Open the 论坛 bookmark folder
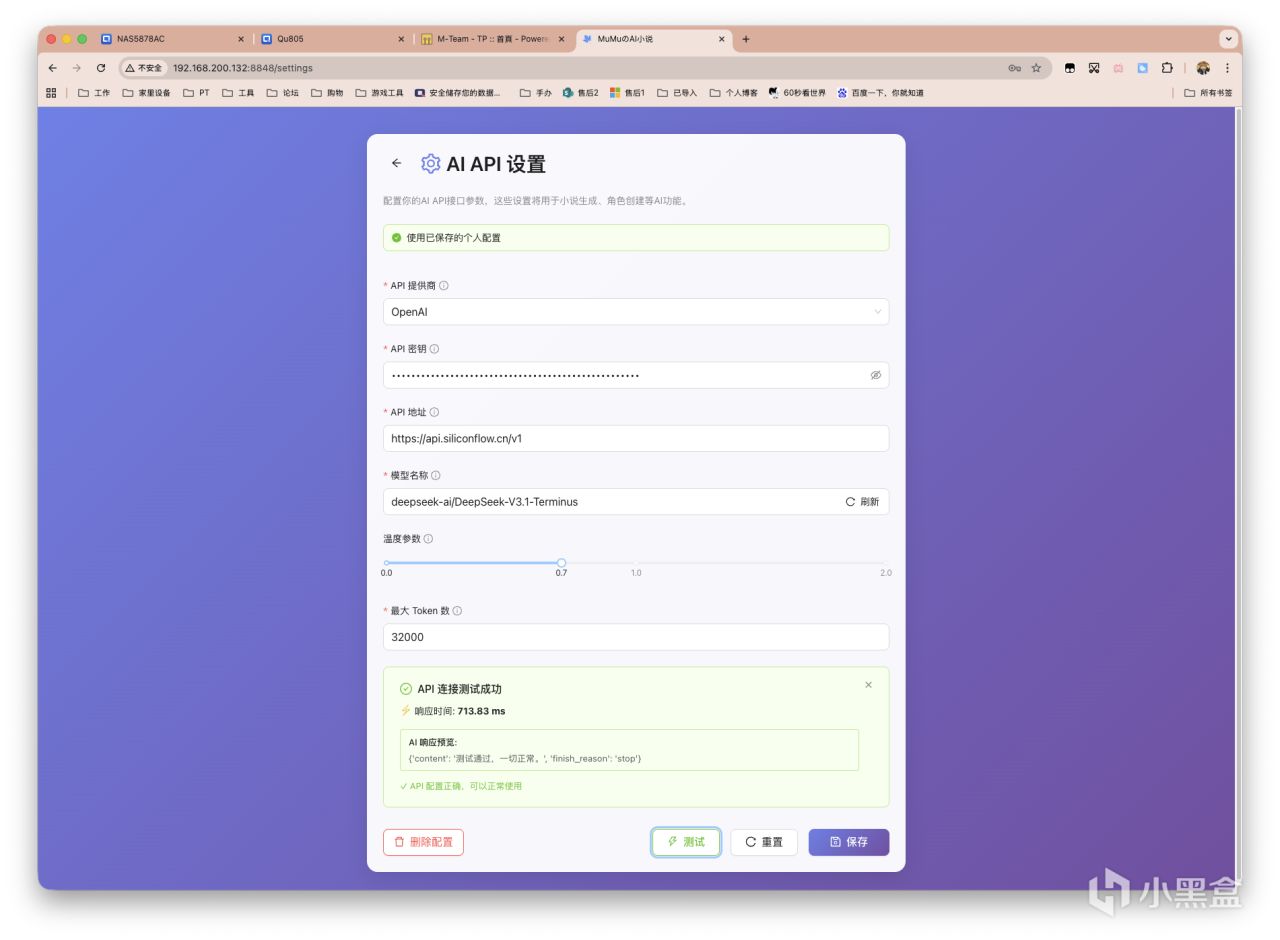 pos(282,93)
